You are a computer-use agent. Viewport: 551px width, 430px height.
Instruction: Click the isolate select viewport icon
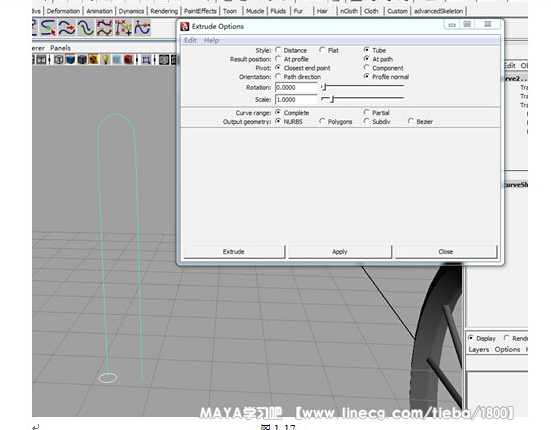pos(146,60)
